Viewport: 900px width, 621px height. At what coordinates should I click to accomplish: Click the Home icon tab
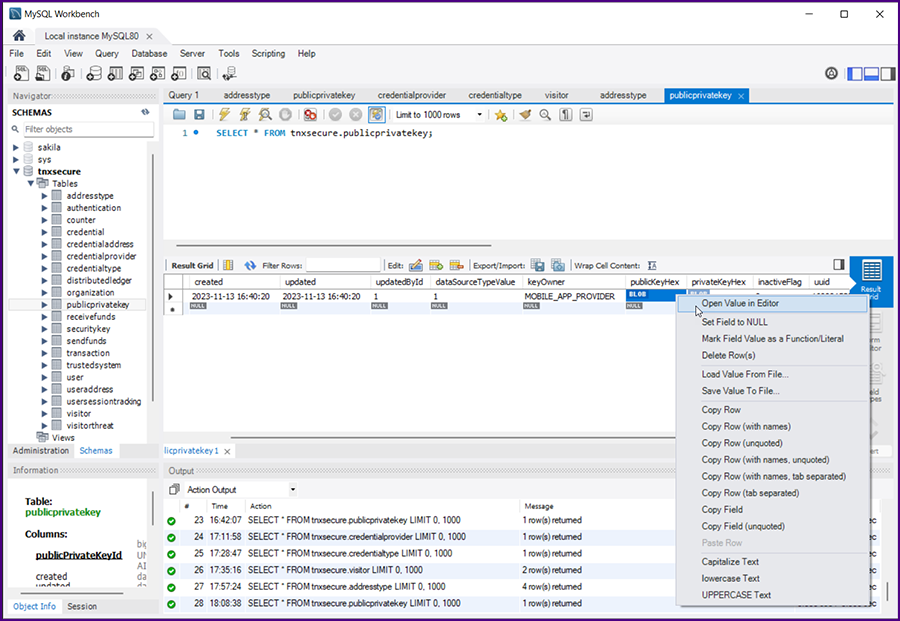tap(19, 36)
